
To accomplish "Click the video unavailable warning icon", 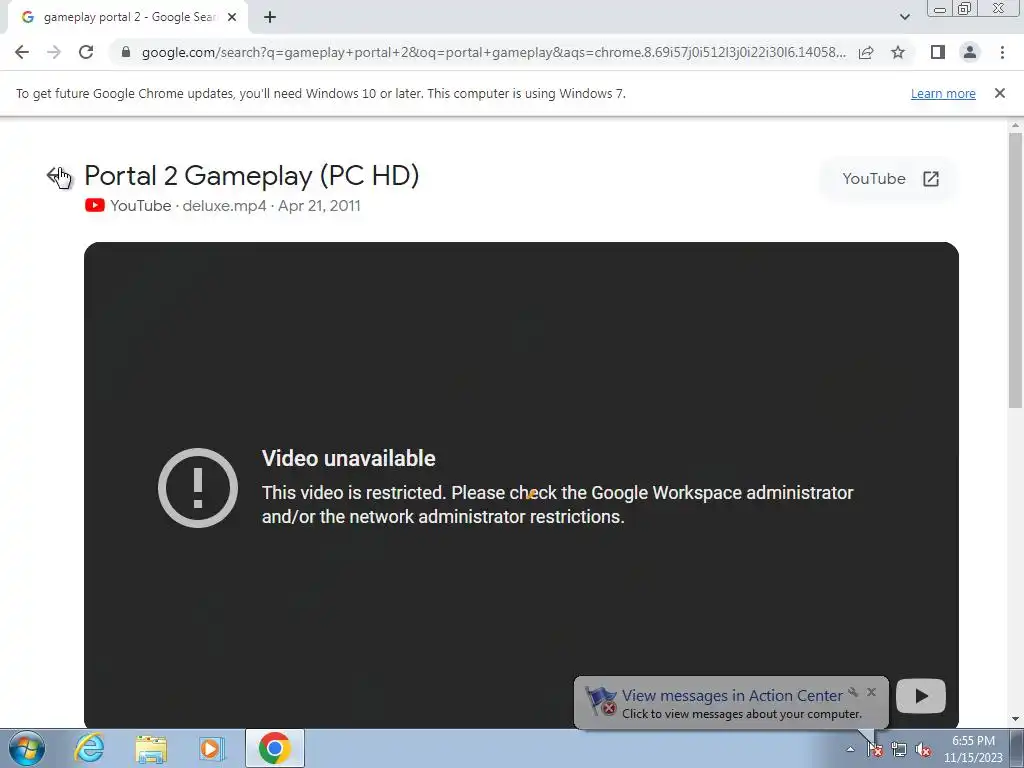I will click(x=198, y=488).
